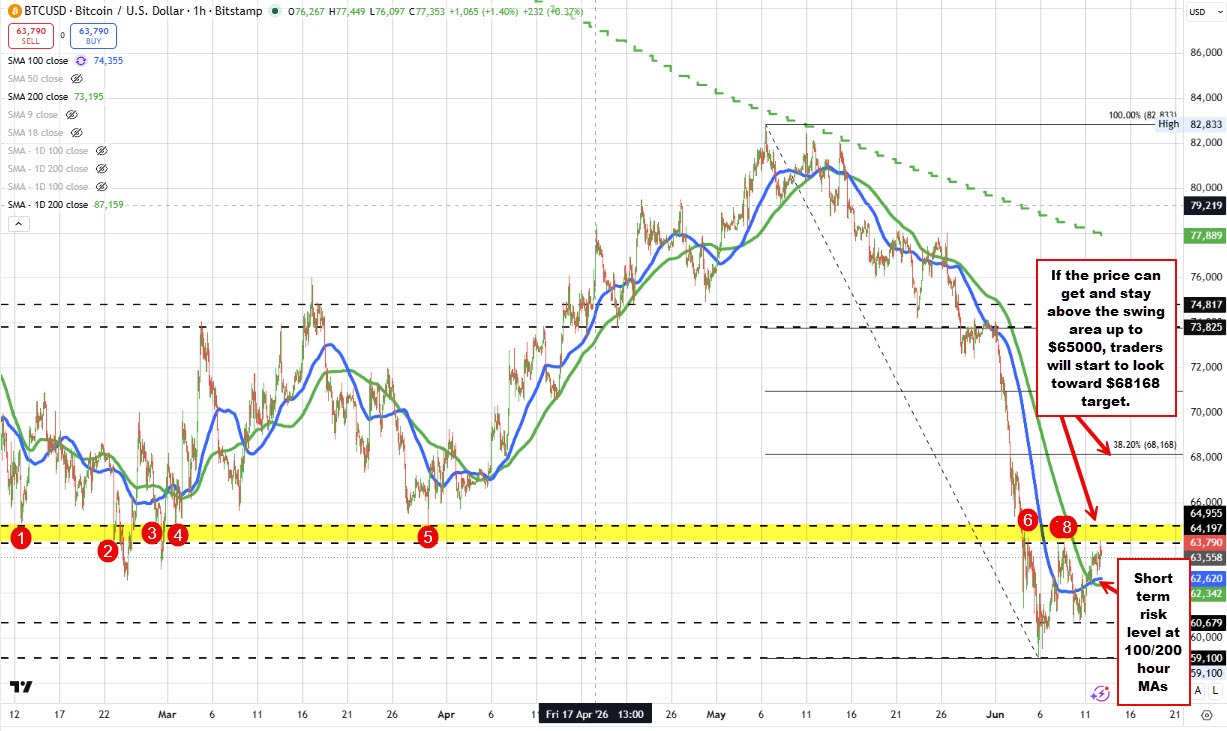Click the TradingView logo at bottom left
The height and width of the screenshot is (731, 1227).
click(x=20, y=687)
